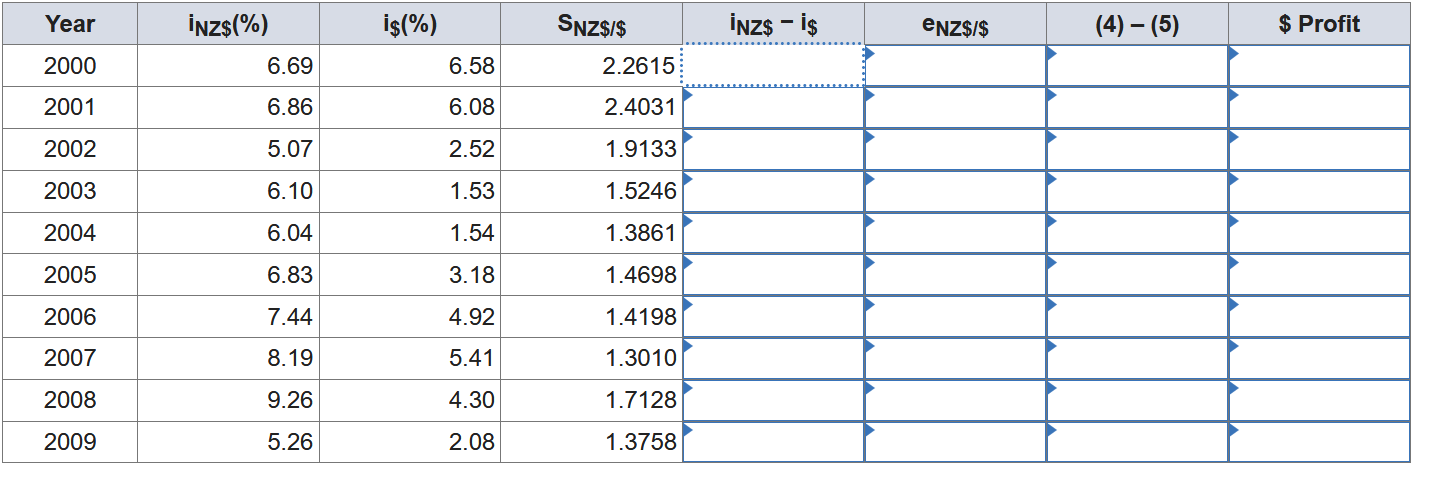This screenshot has height=486, width=1444.
Task: Click the (4) – (5) cell for 2002
Action: [1137, 150]
